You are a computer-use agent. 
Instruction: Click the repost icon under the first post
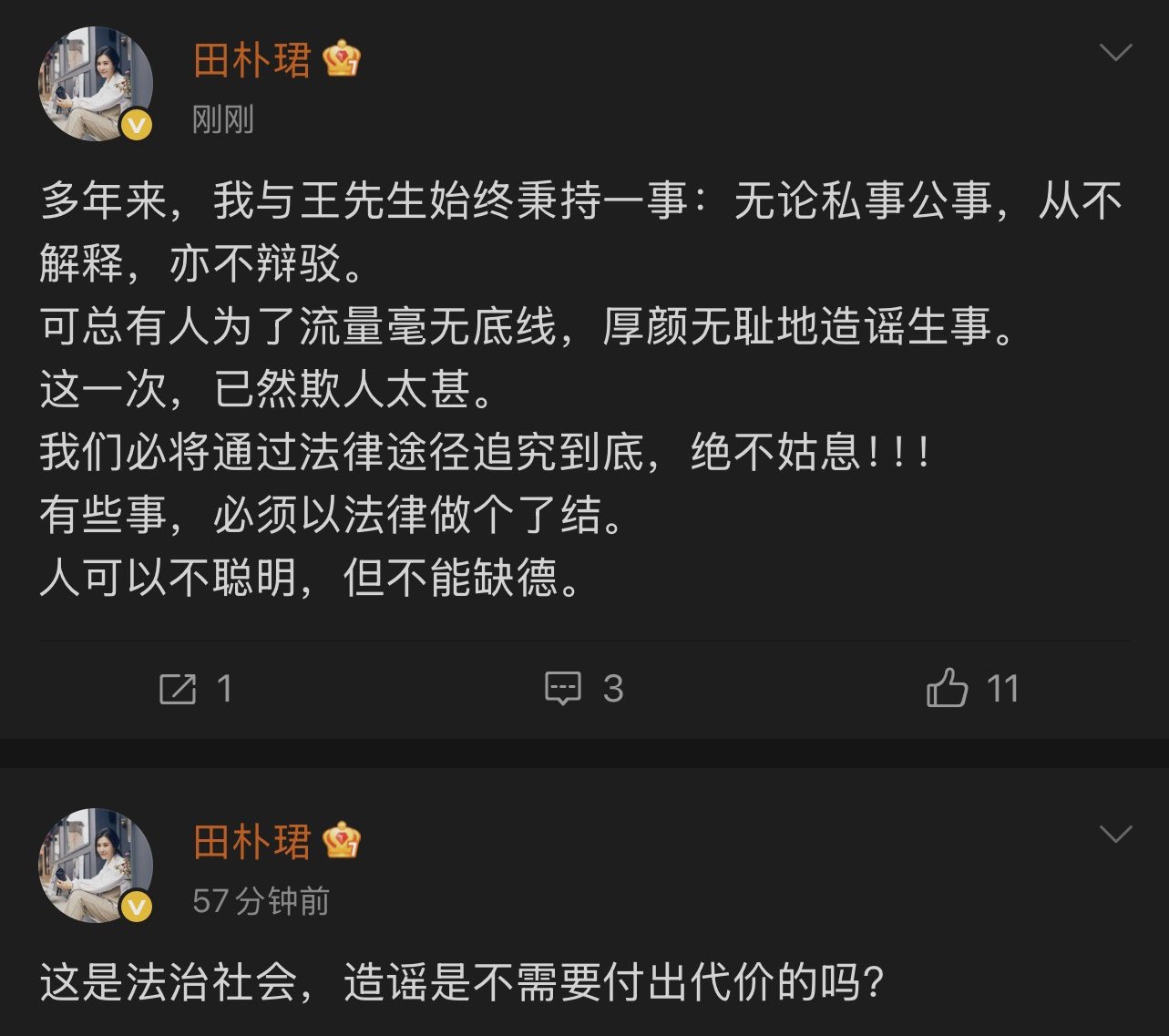click(x=178, y=689)
